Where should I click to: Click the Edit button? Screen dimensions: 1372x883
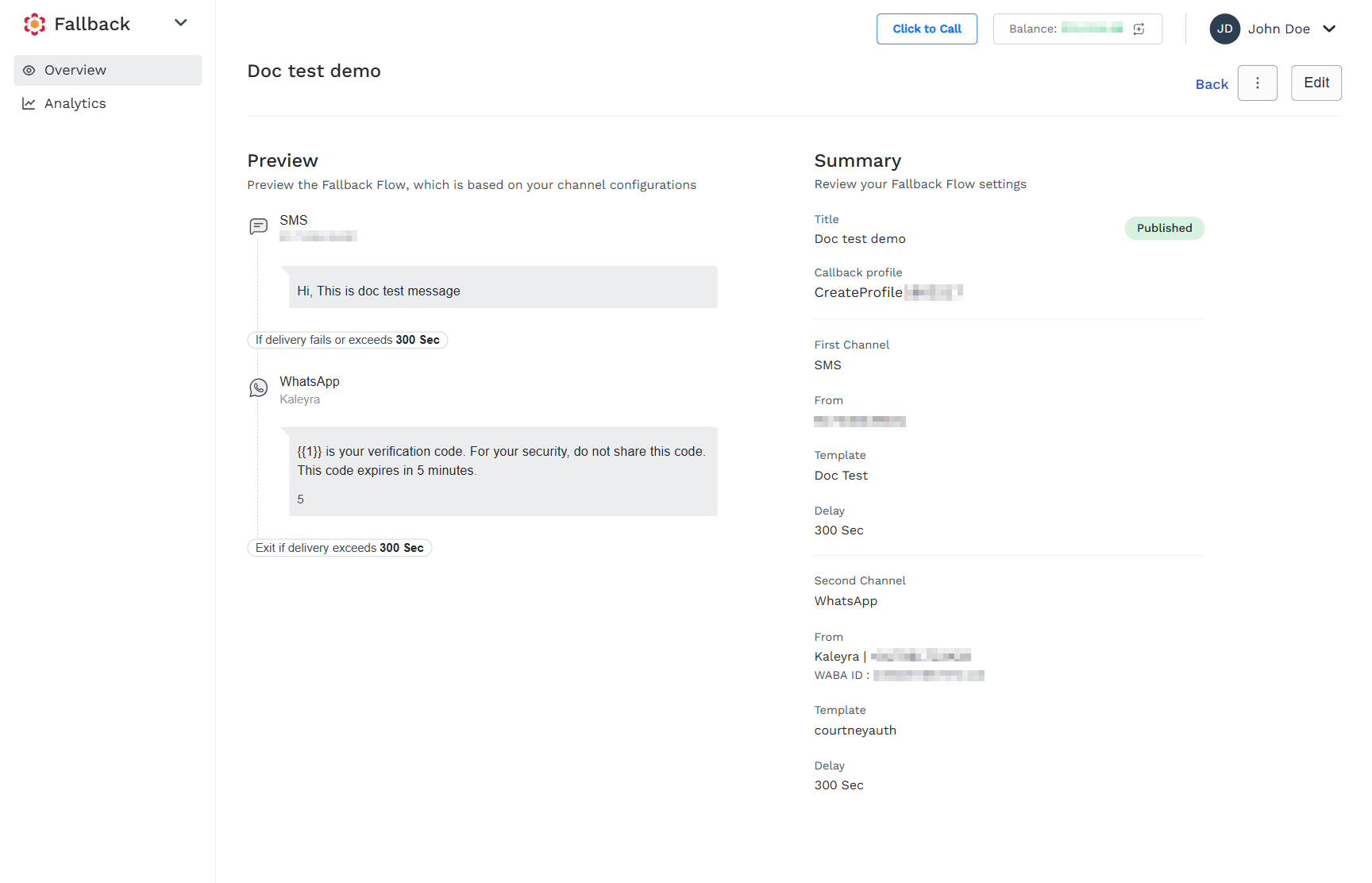point(1316,83)
